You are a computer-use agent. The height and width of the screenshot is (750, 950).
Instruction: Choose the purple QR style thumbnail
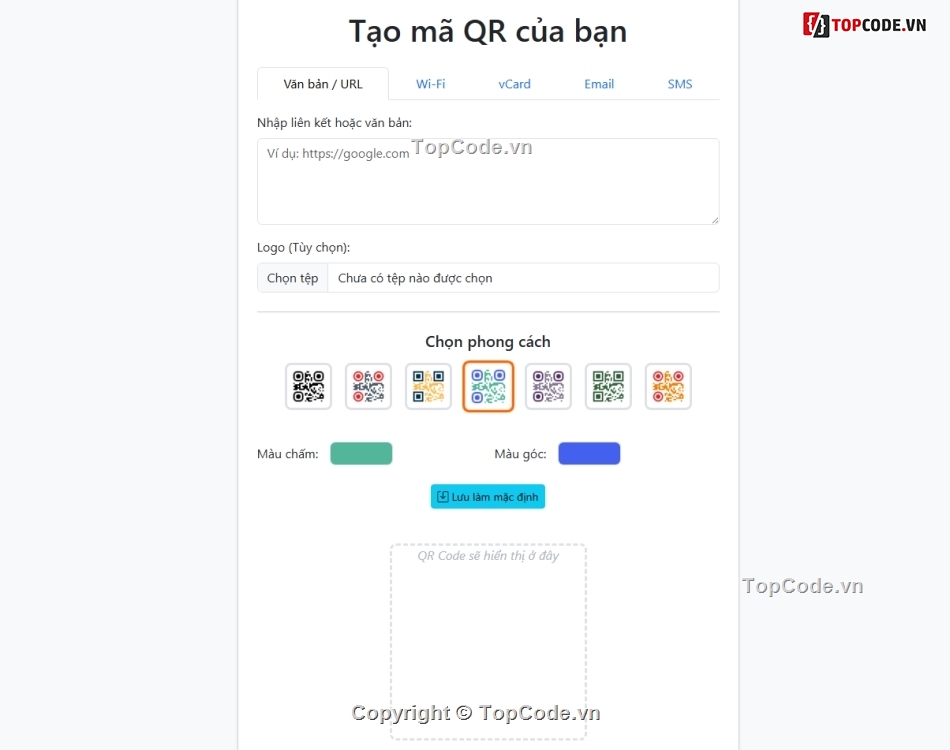pyautogui.click(x=548, y=387)
